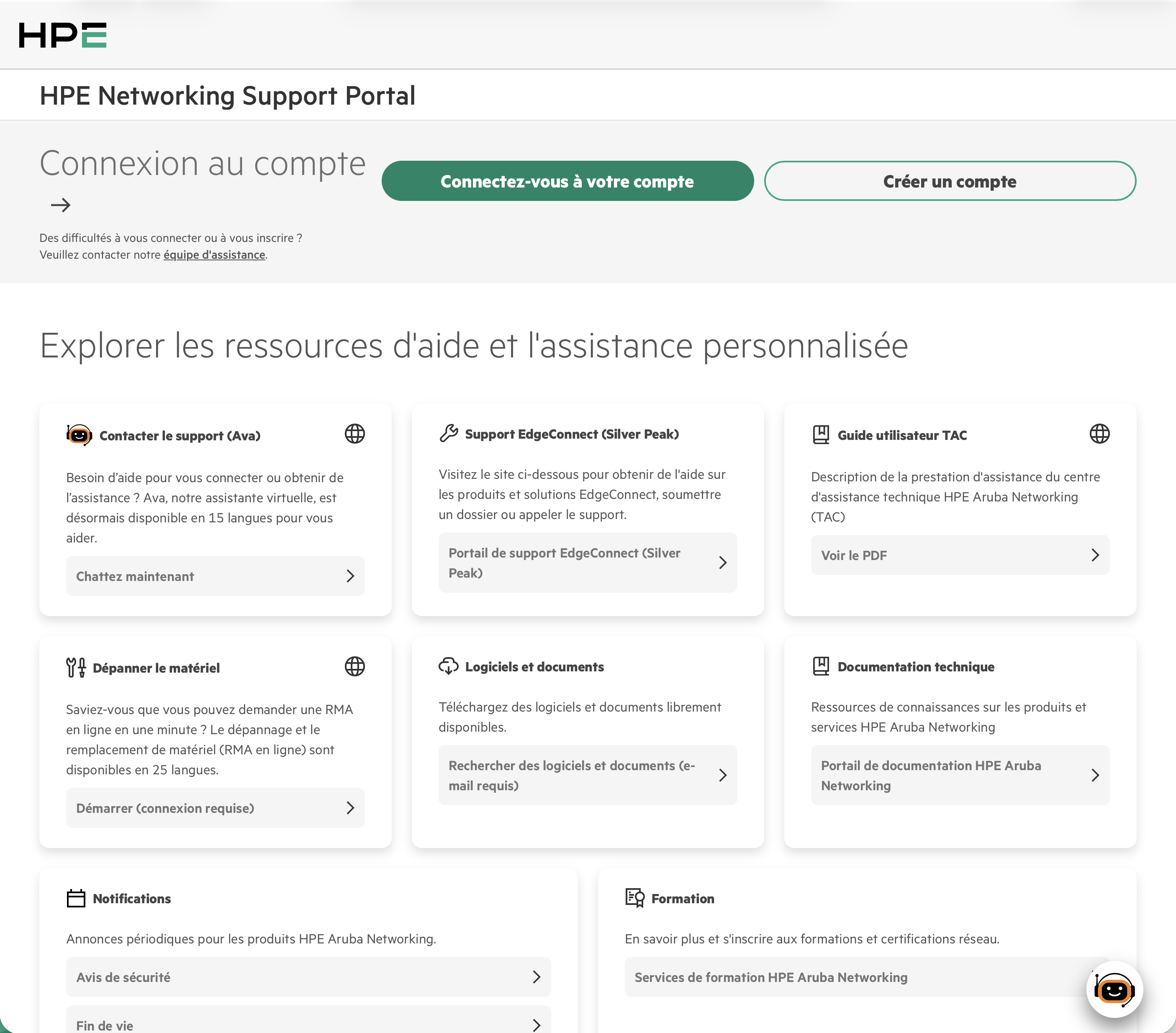Click the globe icon on Dépanner le matériel card
Screen dimensions: 1176x1033
pos(354,666)
